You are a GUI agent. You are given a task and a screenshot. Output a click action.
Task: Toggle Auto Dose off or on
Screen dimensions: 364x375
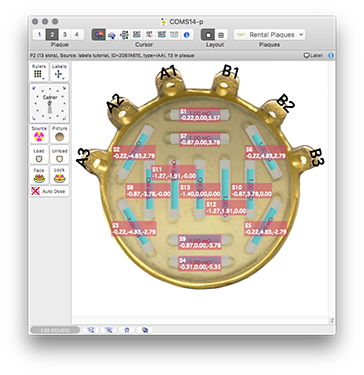pyautogui.click(x=50, y=191)
